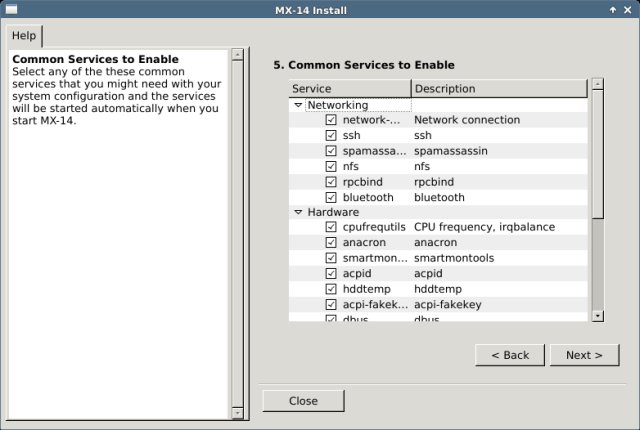640x430 pixels.
Task: Click the Service column header
Action: [350, 89]
